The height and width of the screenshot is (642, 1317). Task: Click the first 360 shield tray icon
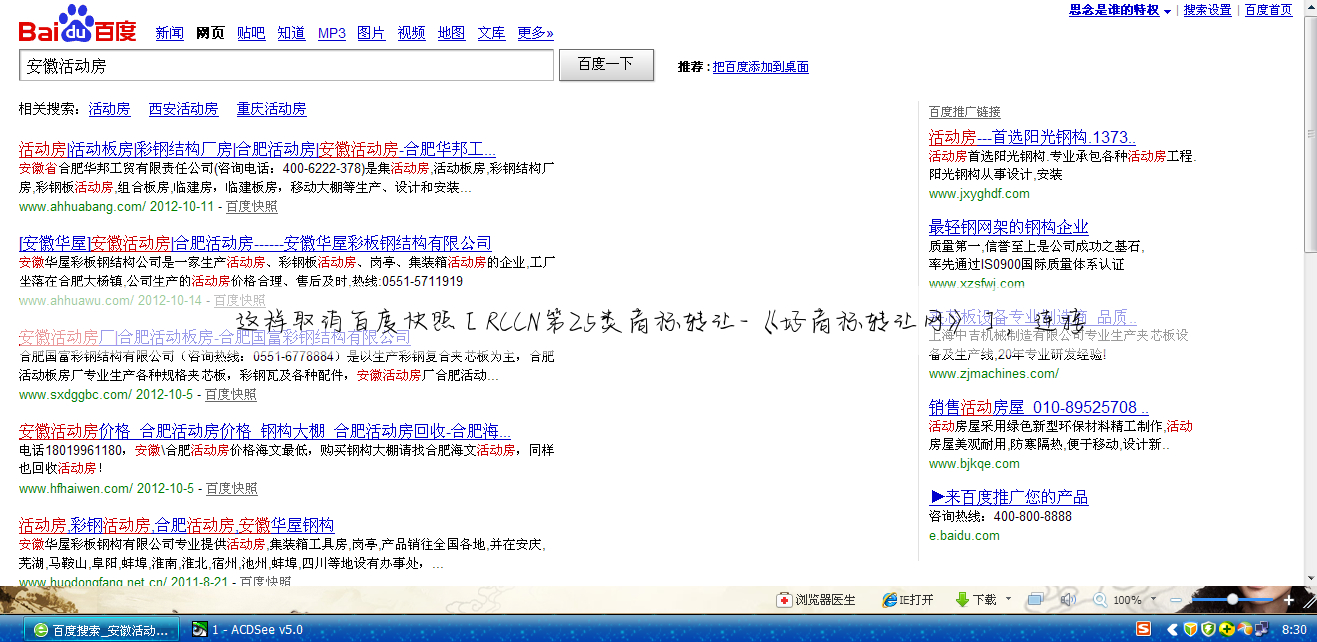click(x=1190, y=629)
